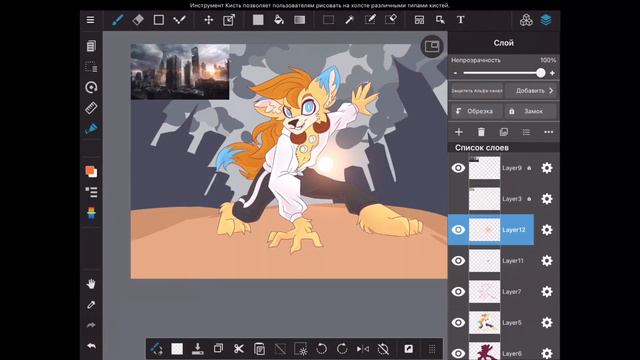Open Layer9 gear settings
Screen dimensions: 640x360
point(547,168)
